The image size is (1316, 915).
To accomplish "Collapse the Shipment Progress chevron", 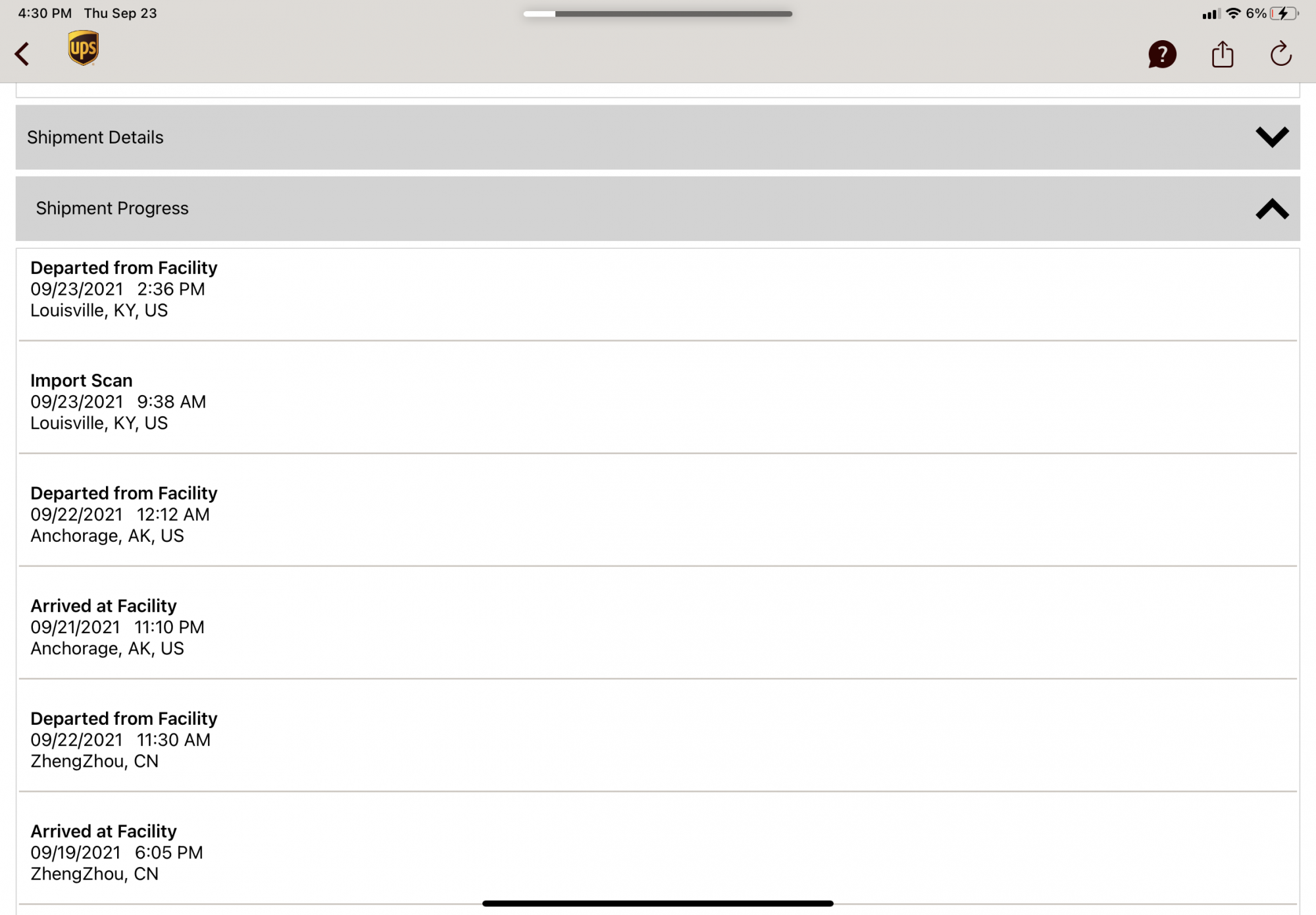I will point(1271,209).
